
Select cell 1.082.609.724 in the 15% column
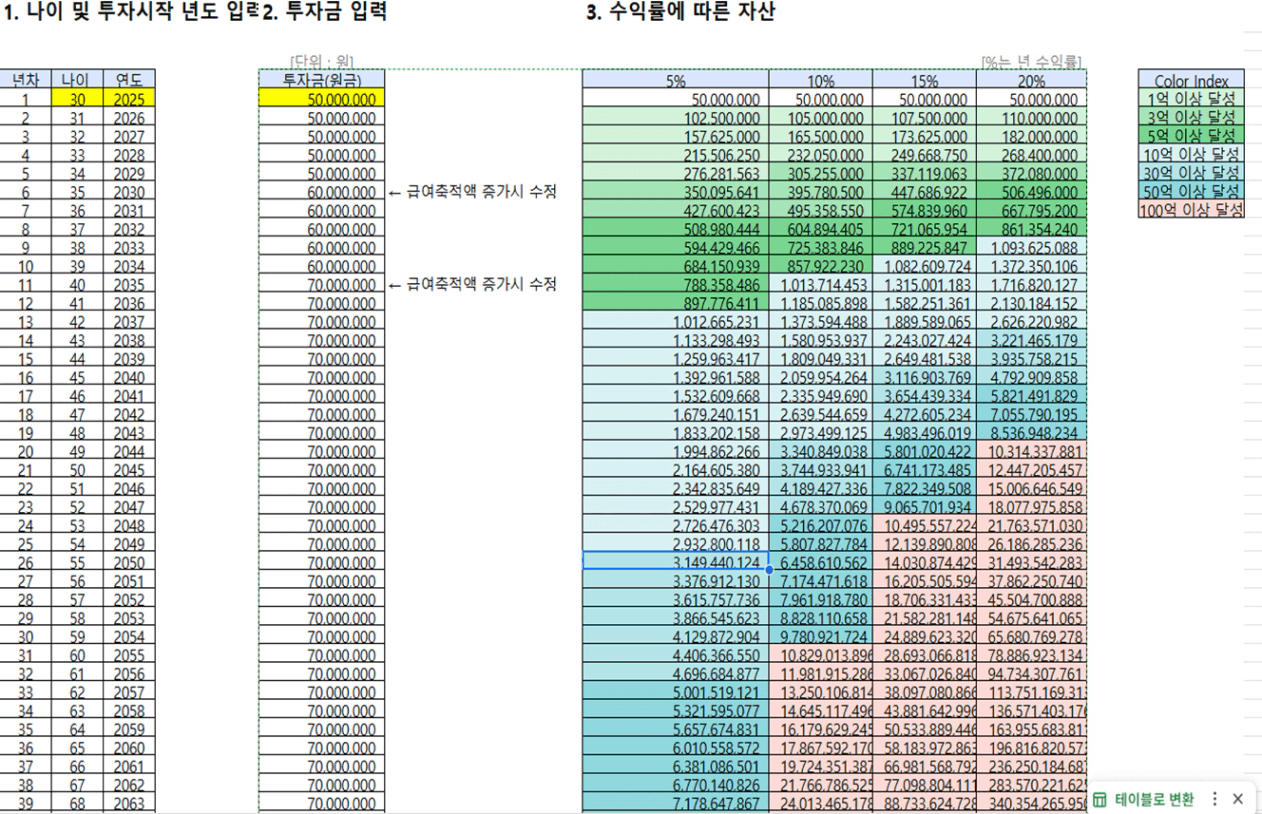coord(925,266)
